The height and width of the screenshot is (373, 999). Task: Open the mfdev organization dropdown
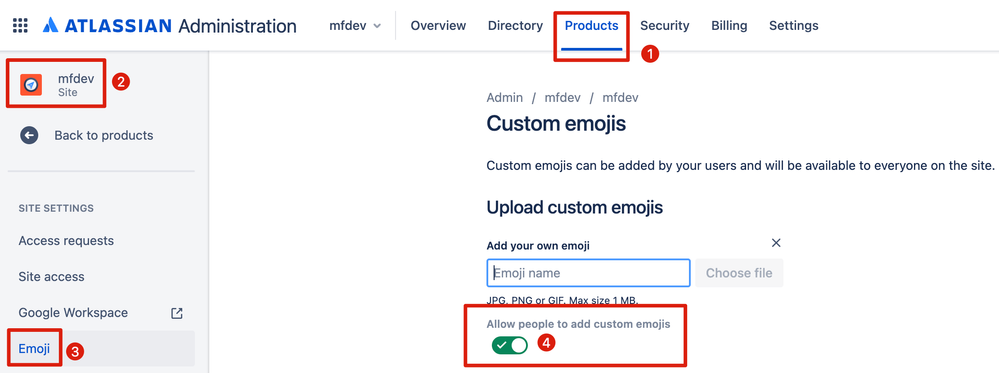pyautogui.click(x=355, y=26)
